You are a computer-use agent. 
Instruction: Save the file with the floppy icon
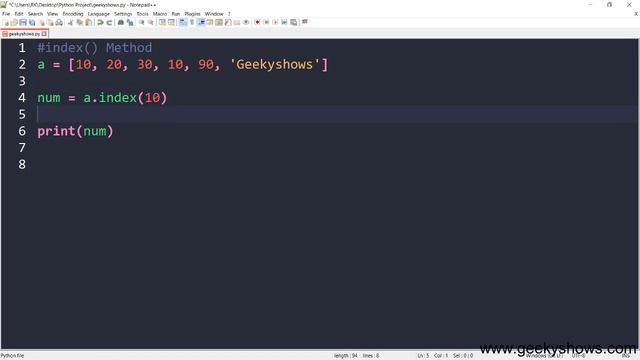23,22
